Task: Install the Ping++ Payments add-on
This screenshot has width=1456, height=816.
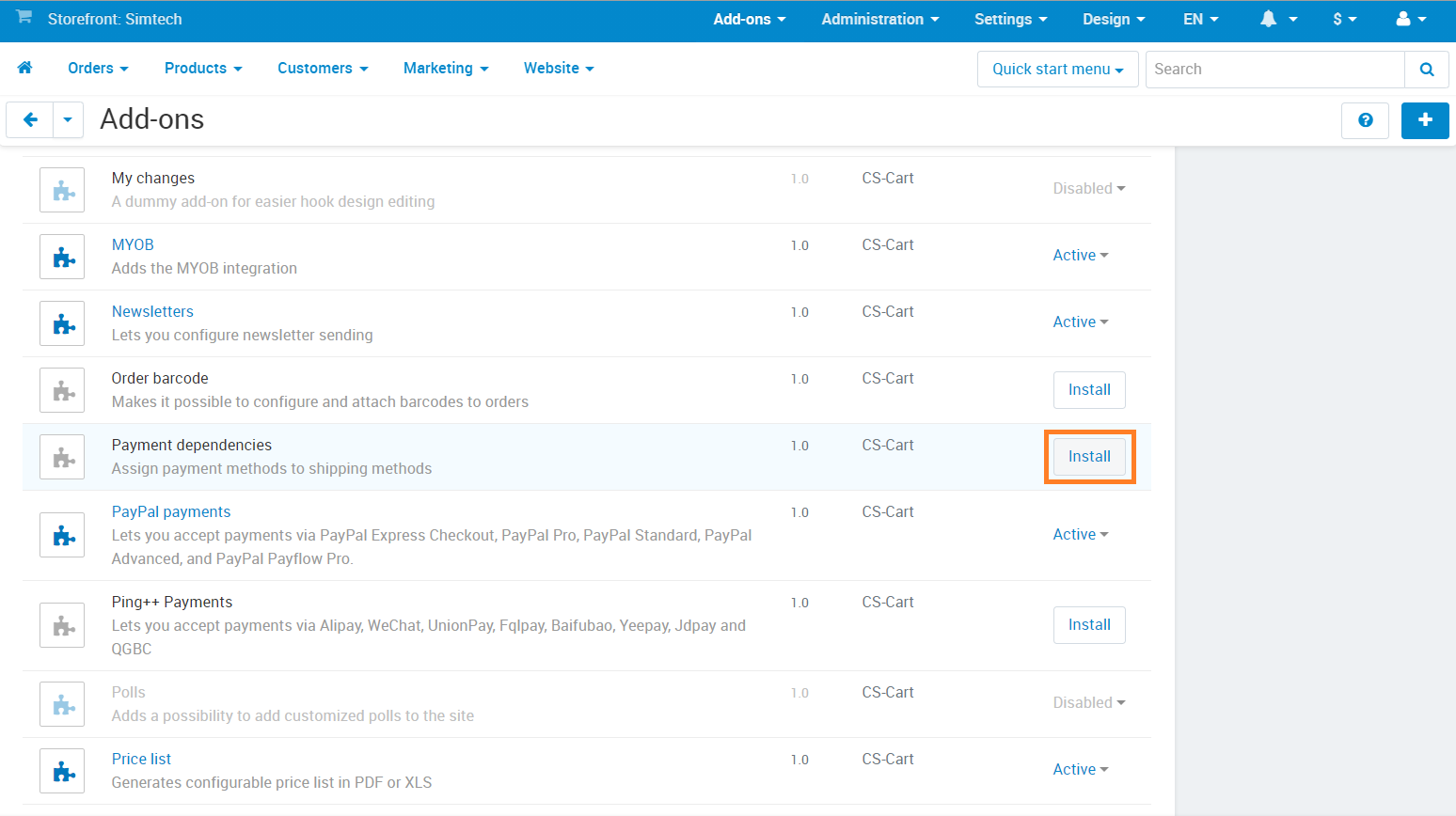Action: tap(1089, 625)
